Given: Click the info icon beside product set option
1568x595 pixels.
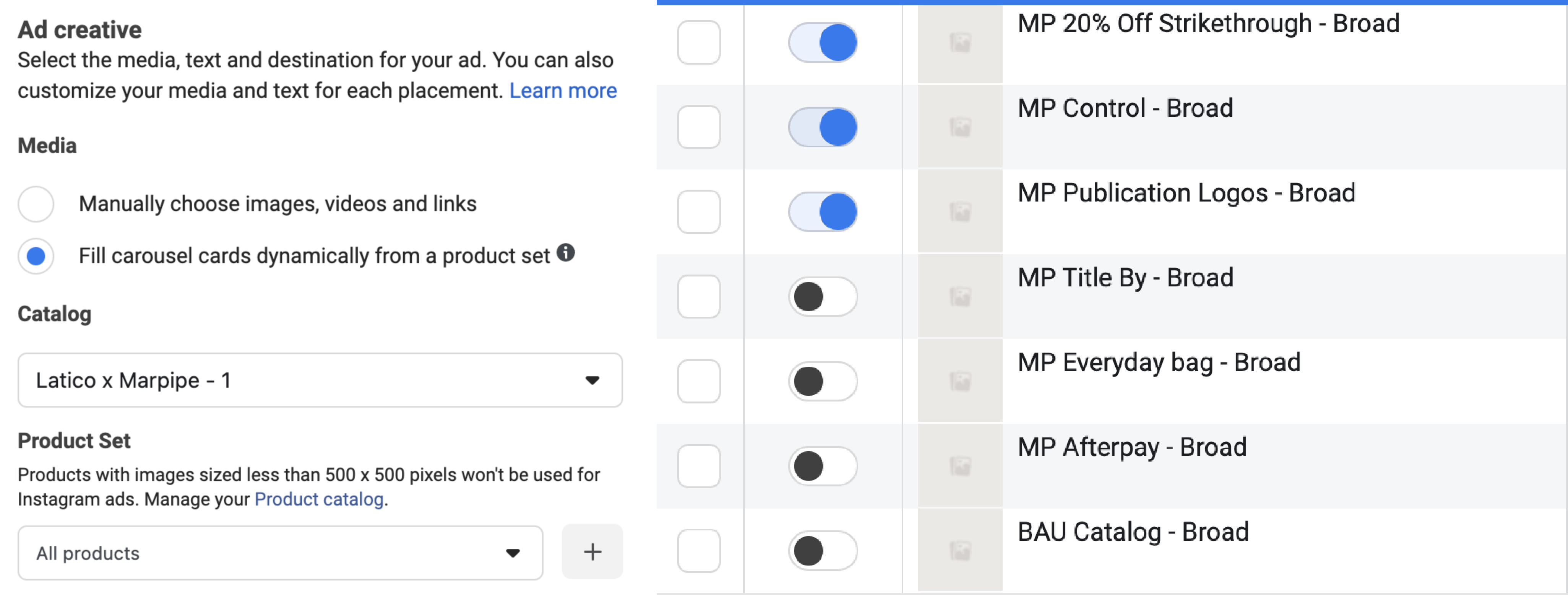Looking at the screenshot, I should (x=565, y=253).
